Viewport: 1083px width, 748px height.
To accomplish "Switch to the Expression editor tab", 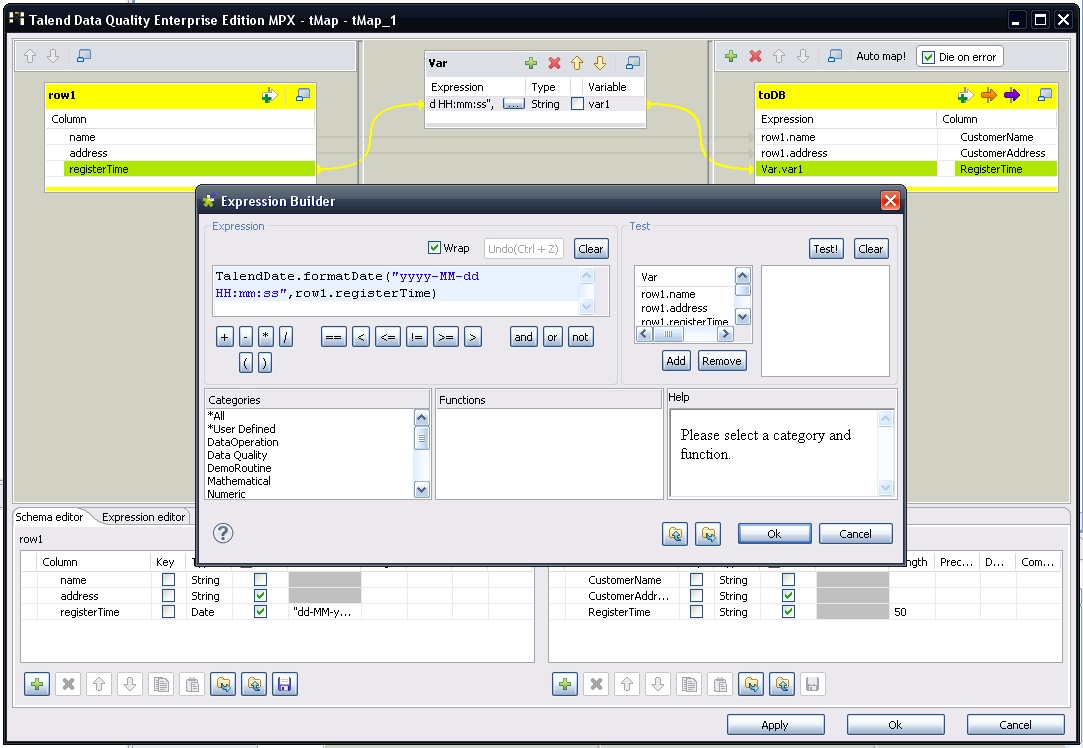I will pos(144,517).
